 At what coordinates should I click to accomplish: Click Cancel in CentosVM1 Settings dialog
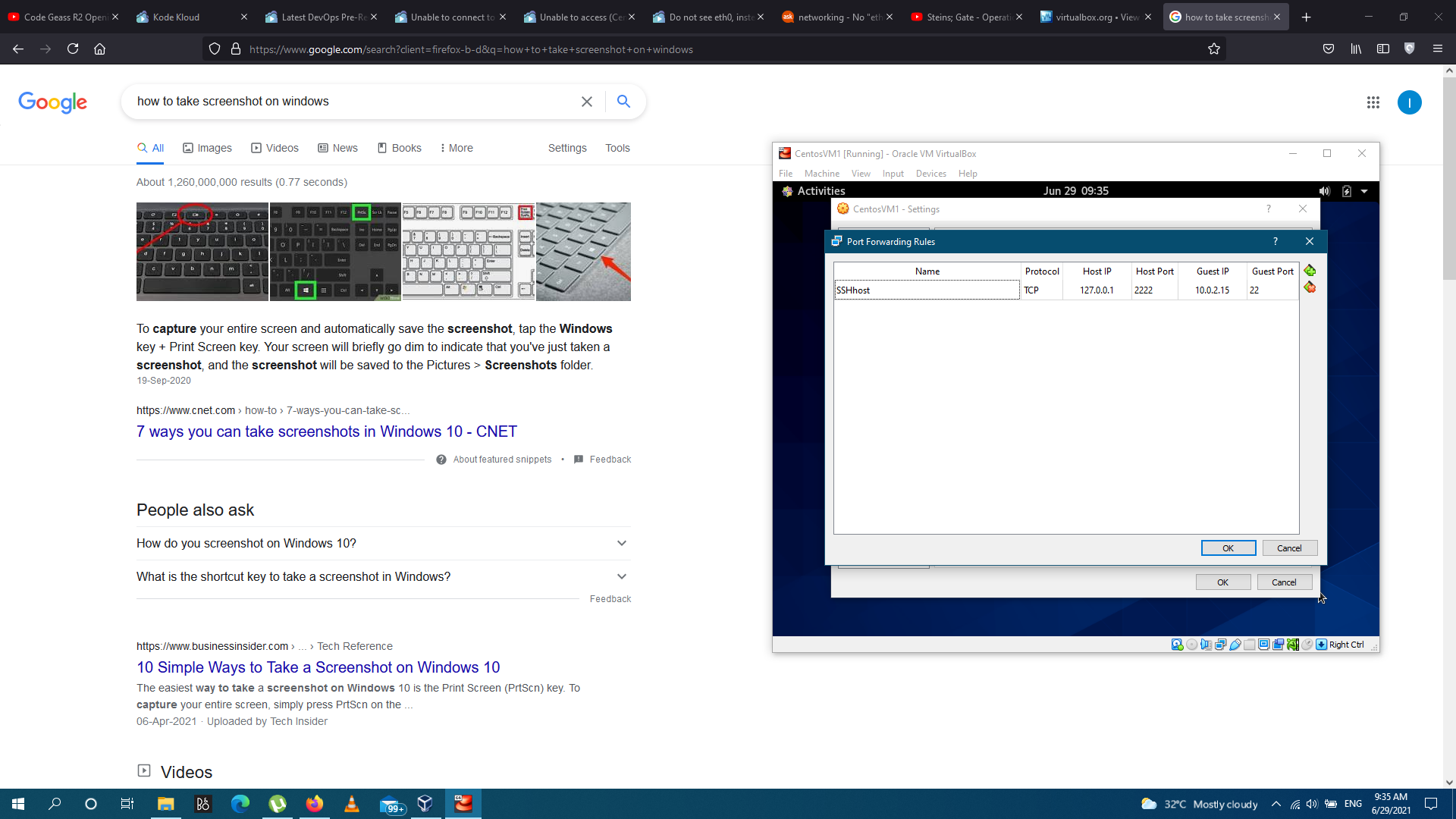click(1284, 582)
